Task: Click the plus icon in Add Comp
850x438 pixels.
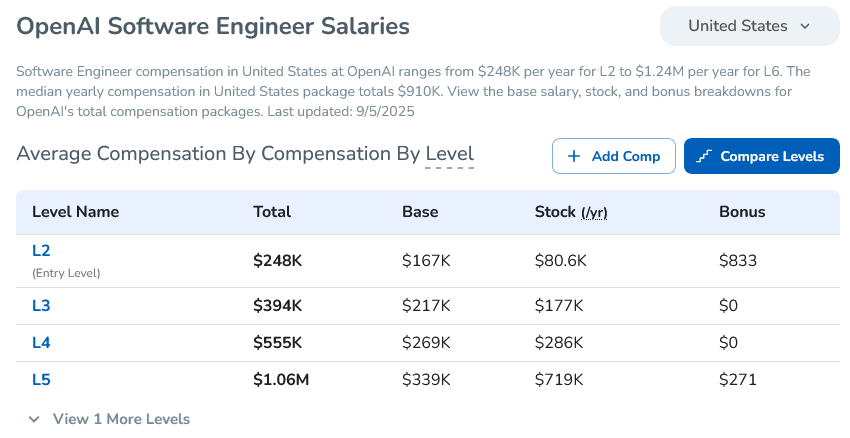Action: coord(574,156)
